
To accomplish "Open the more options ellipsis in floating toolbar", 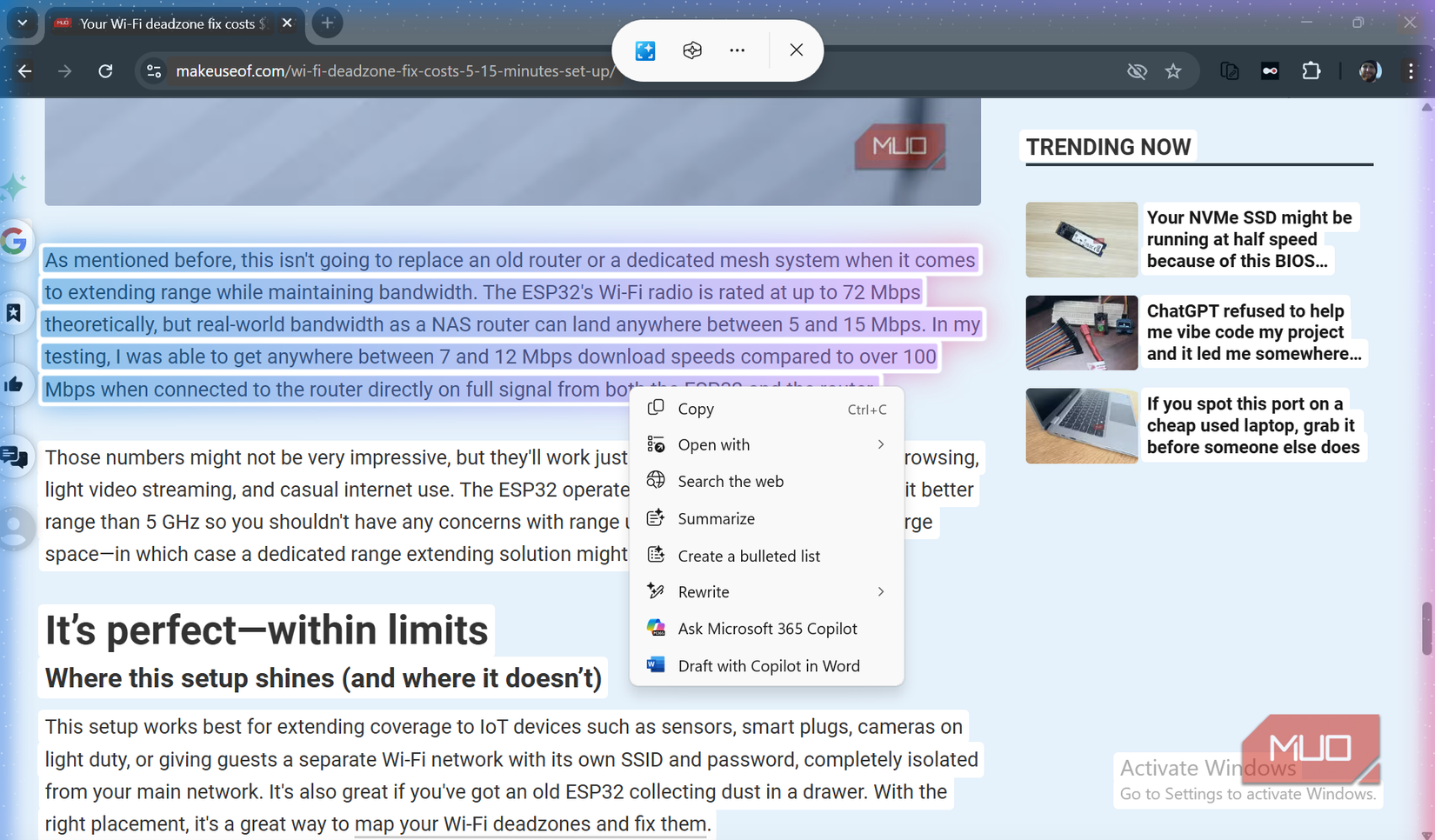I will coord(738,50).
